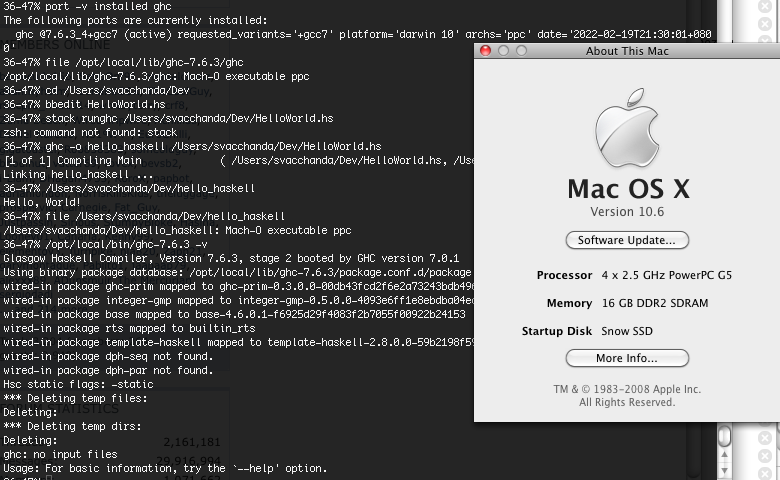Screen dimensions: 780x480
Task: Zoom the About This Mac window
Action: [x=521, y=51]
